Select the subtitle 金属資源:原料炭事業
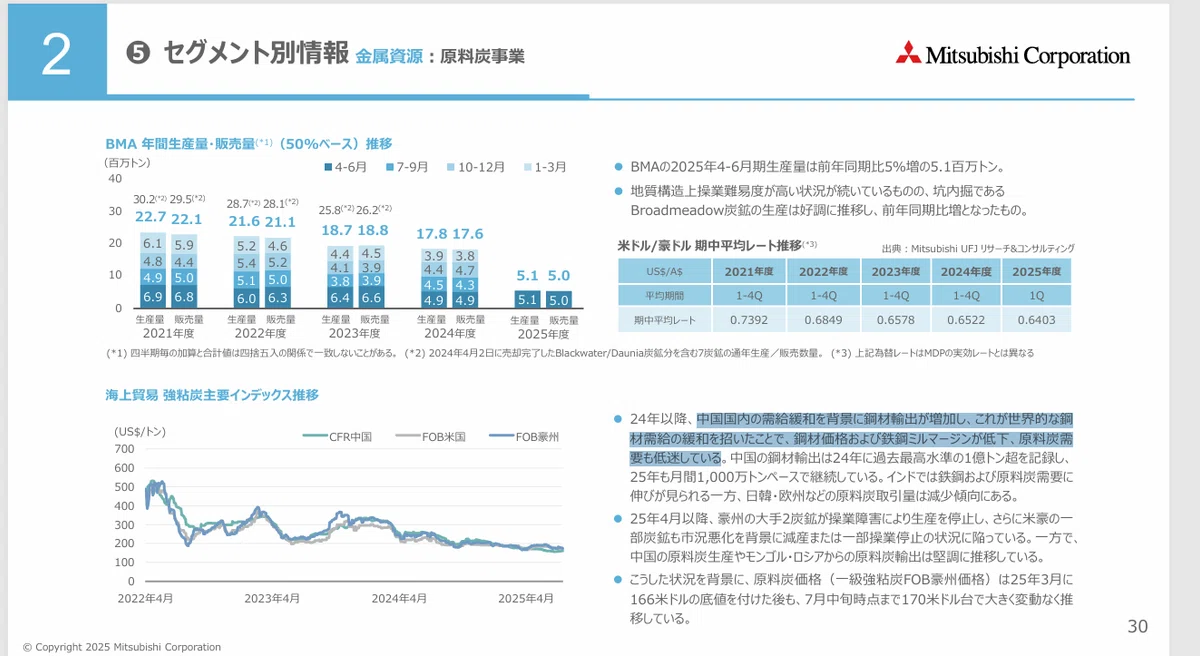 tap(440, 57)
